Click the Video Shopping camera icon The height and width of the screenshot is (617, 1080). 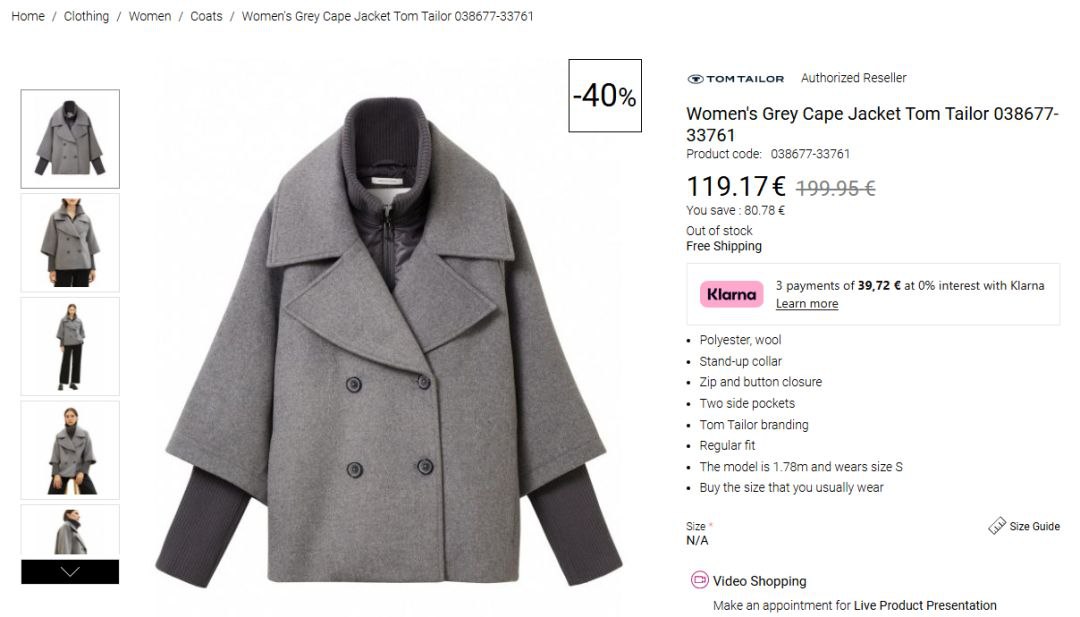700,580
